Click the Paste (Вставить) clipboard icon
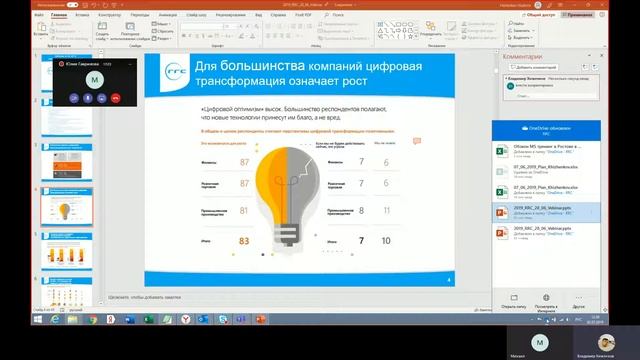Image resolution: width=640 pixels, height=360 pixels. (41, 27)
